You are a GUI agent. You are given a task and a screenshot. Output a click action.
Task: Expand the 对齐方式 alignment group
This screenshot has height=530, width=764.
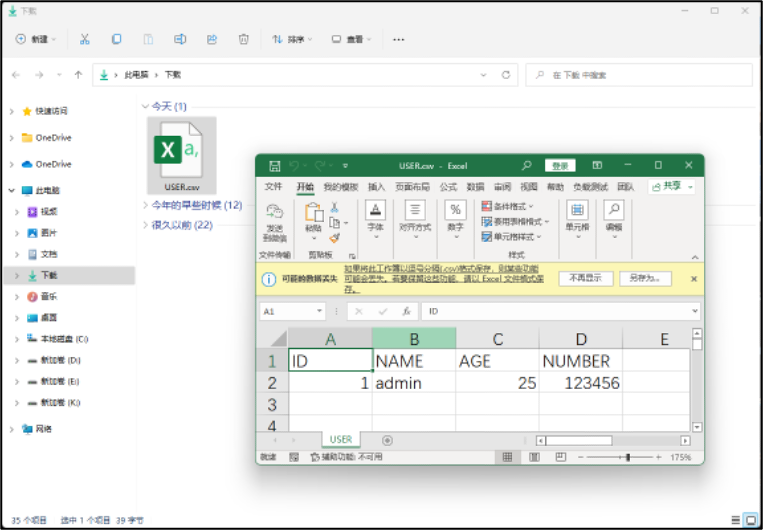415,219
